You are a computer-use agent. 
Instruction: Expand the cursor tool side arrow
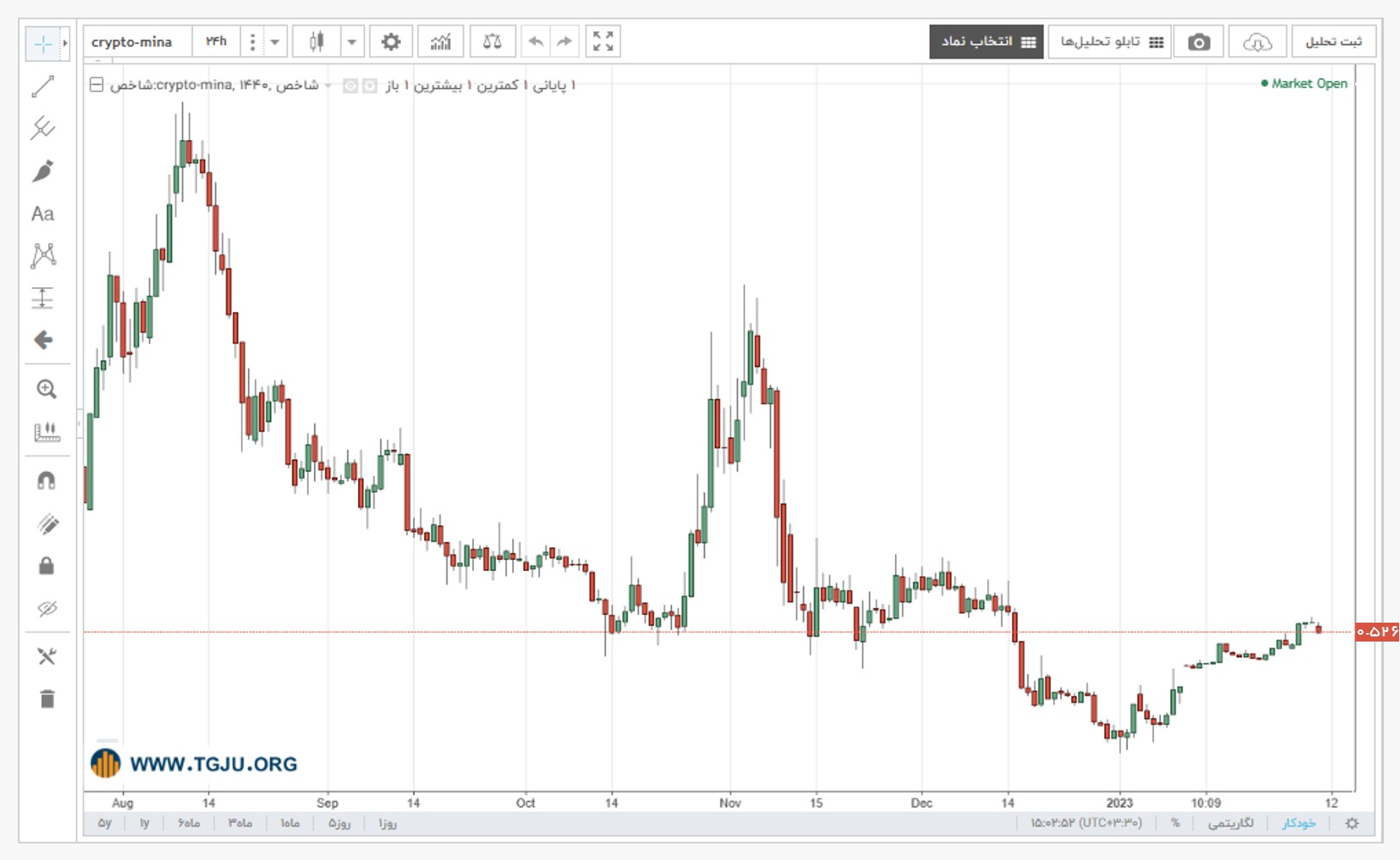pos(65,44)
